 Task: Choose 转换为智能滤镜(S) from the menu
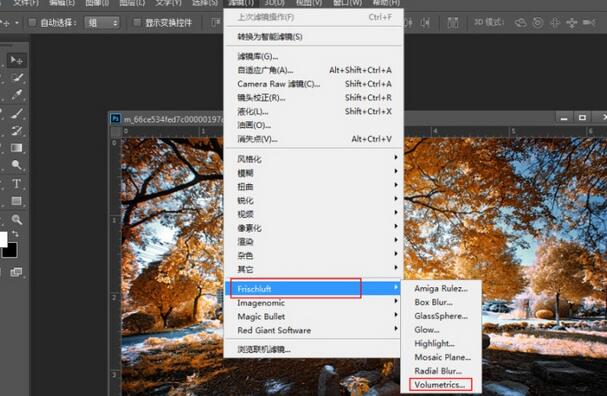click(314, 37)
